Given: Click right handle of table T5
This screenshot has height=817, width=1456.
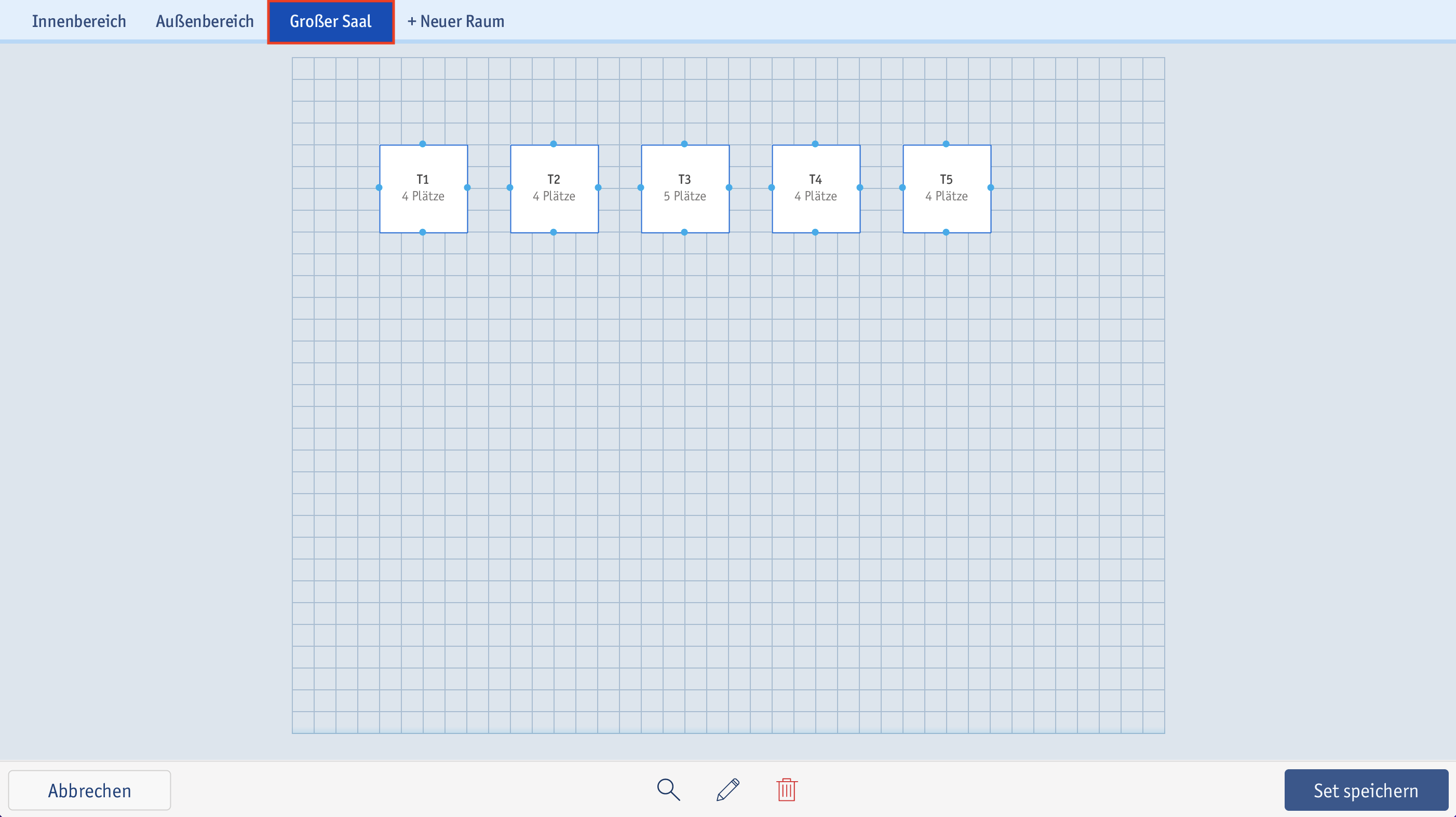Looking at the screenshot, I should (991, 187).
